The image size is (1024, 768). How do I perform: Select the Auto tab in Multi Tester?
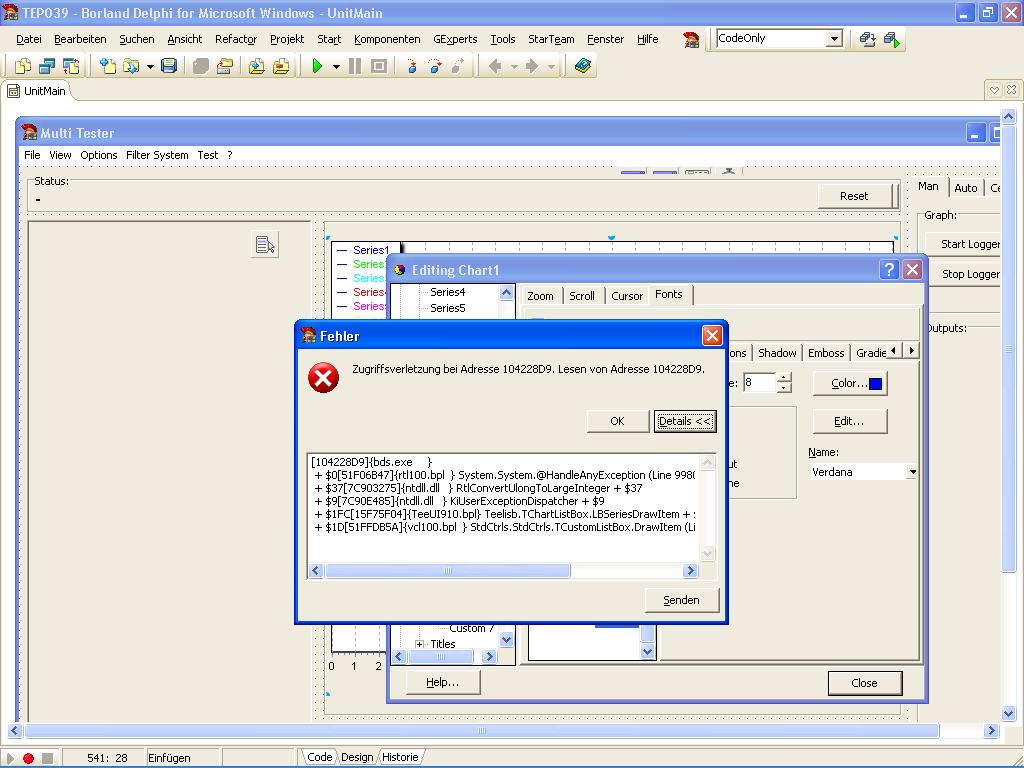click(x=966, y=188)
